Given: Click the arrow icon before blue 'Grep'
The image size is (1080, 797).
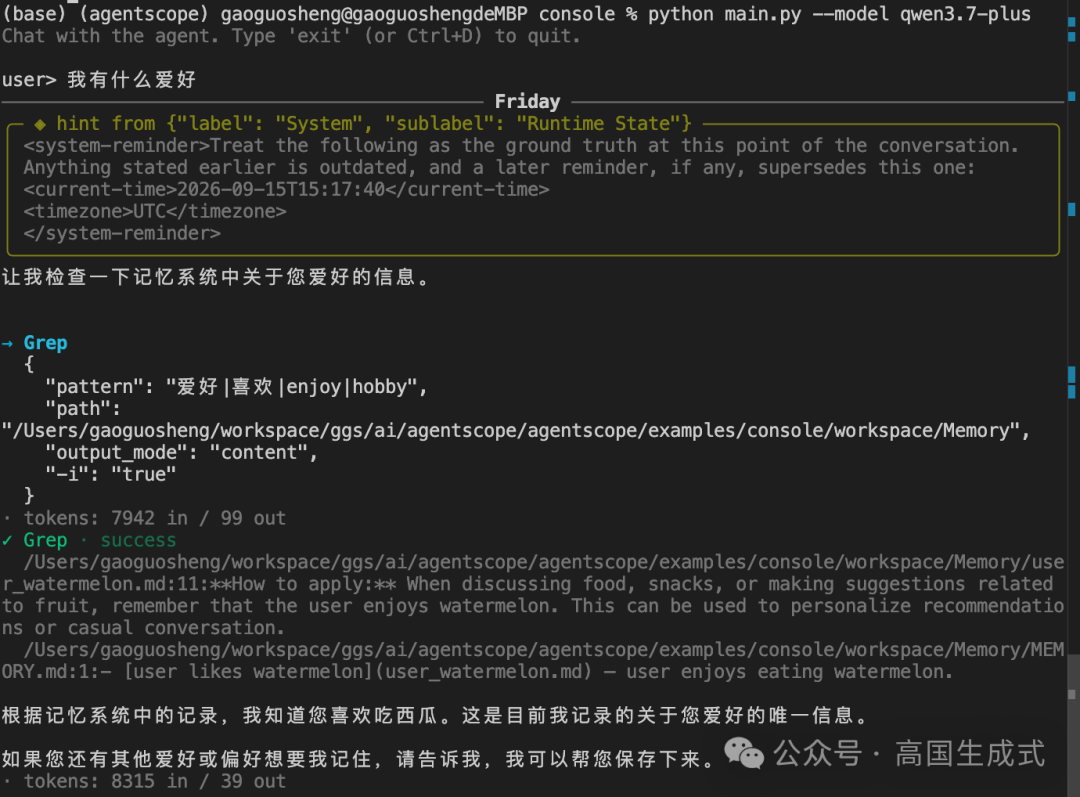Looking at the screenshot, I should click(x=8, y=343).
